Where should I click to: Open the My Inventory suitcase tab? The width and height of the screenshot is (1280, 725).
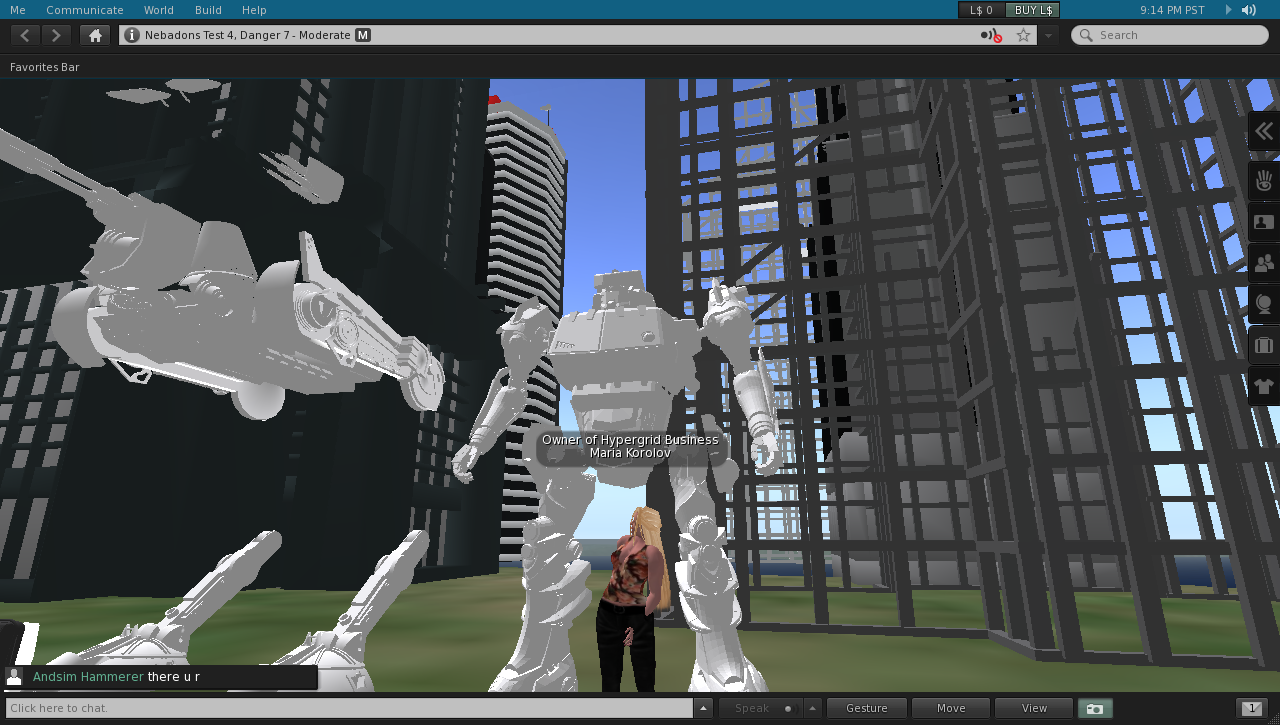click(x=1264, y=345)
